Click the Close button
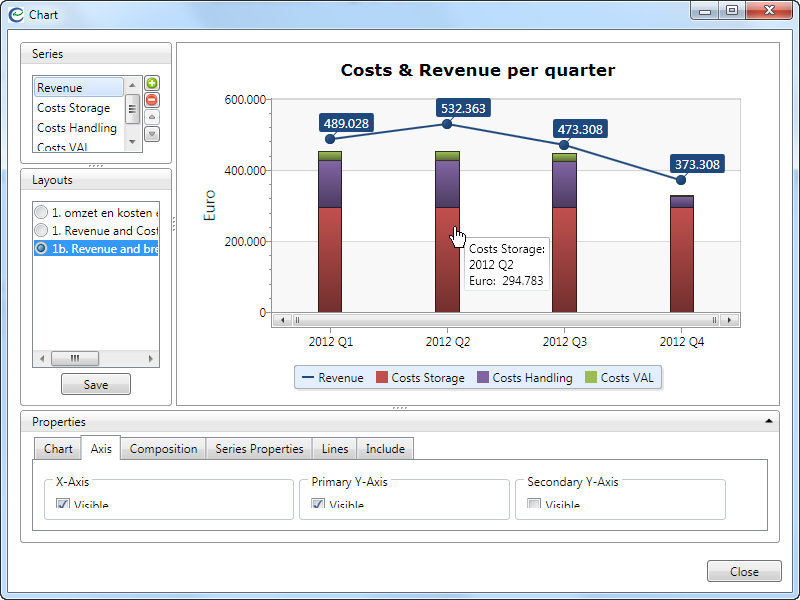 click(743, 572)
